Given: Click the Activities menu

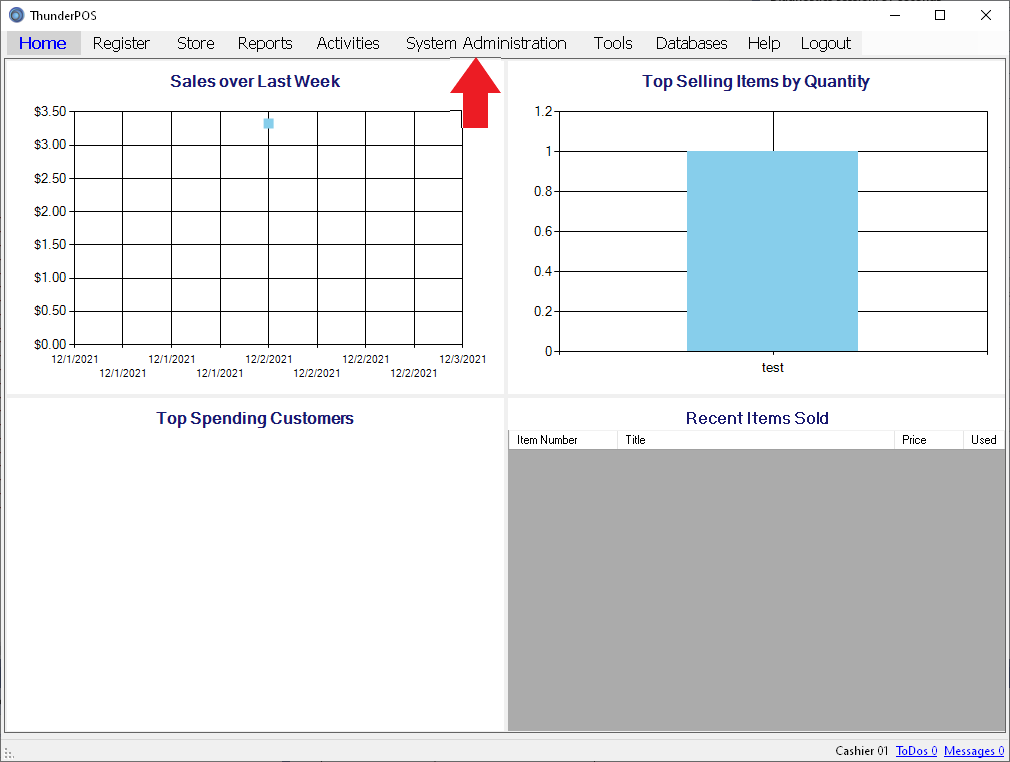Looking at the screenshot, I should point(348,43).
